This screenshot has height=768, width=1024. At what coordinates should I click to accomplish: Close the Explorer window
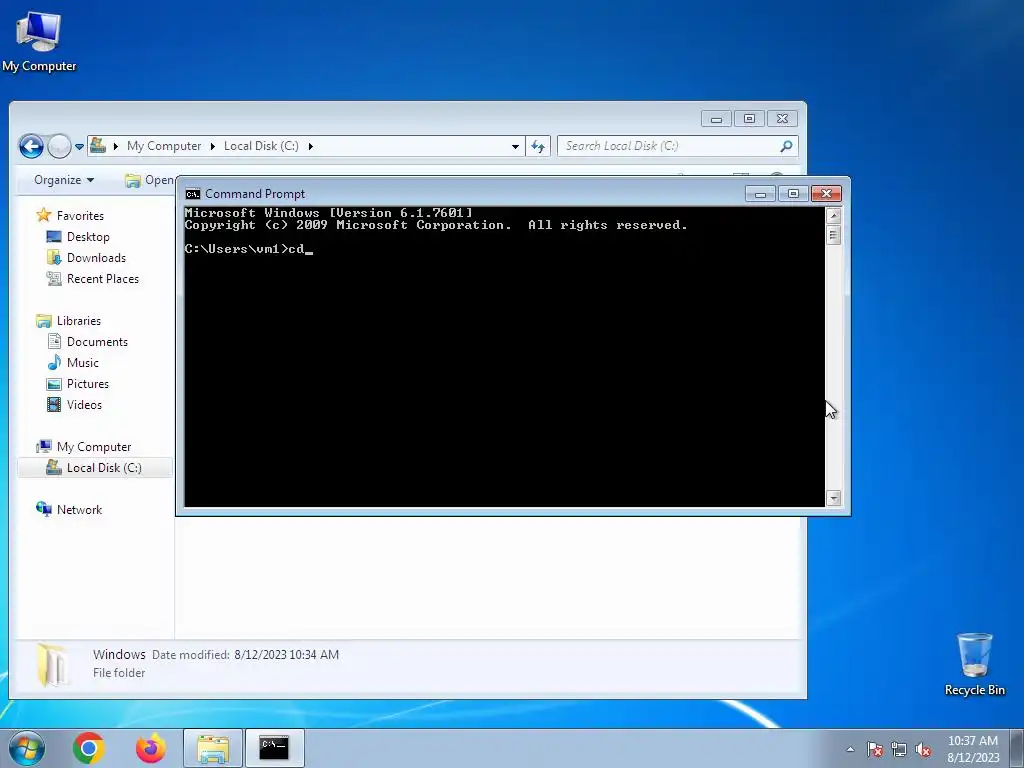[782, 119]
